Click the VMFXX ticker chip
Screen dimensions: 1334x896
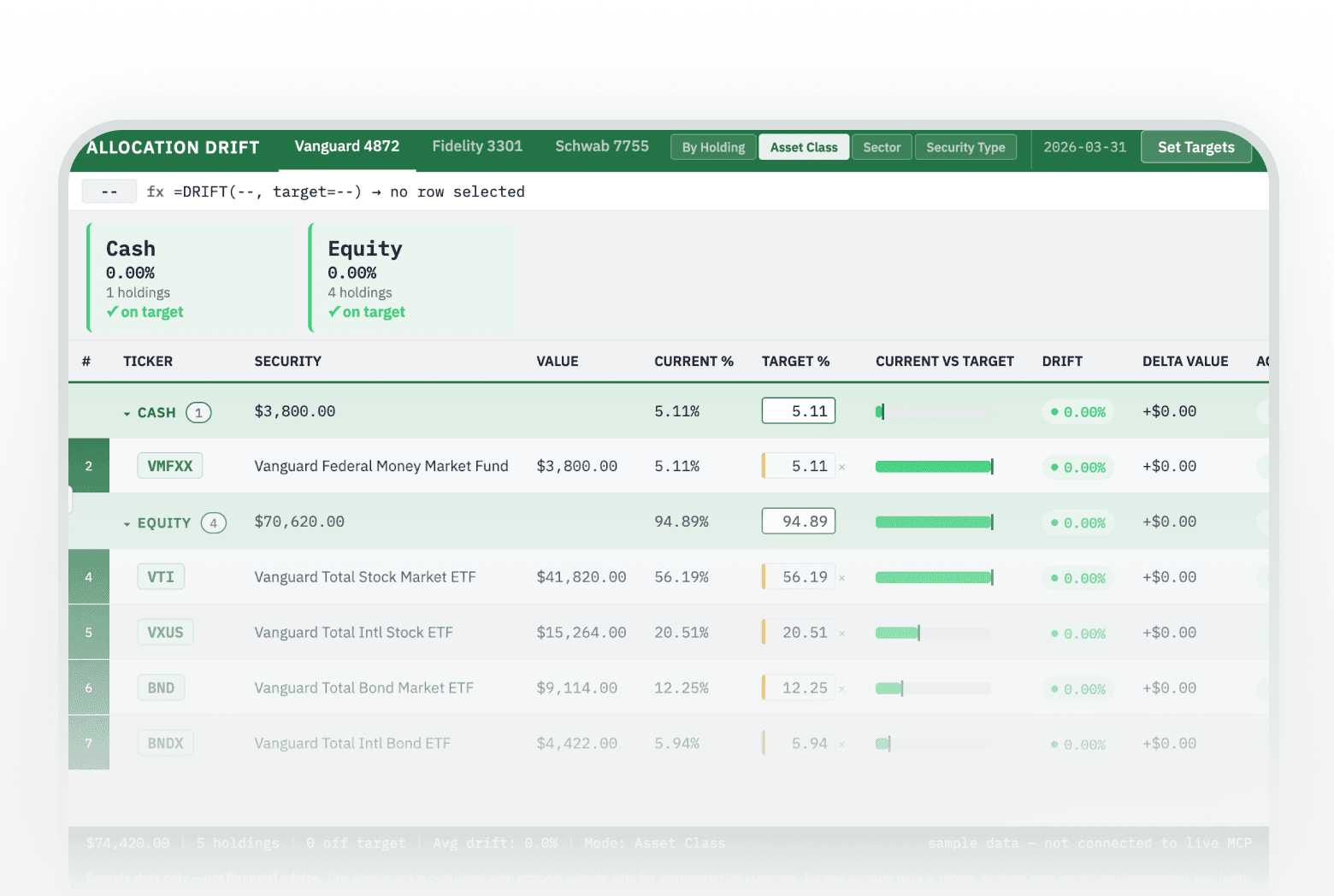click(170, 466)
